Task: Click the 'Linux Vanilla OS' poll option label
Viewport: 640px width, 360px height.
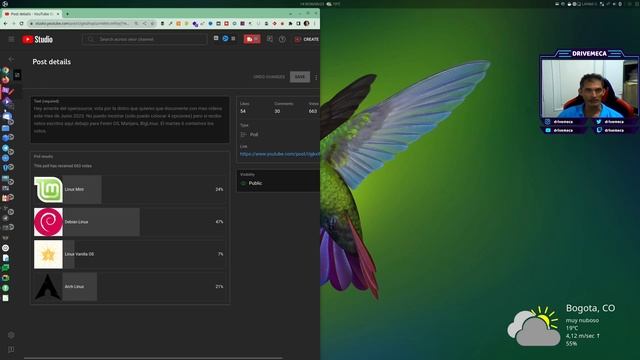Action: 79,254
